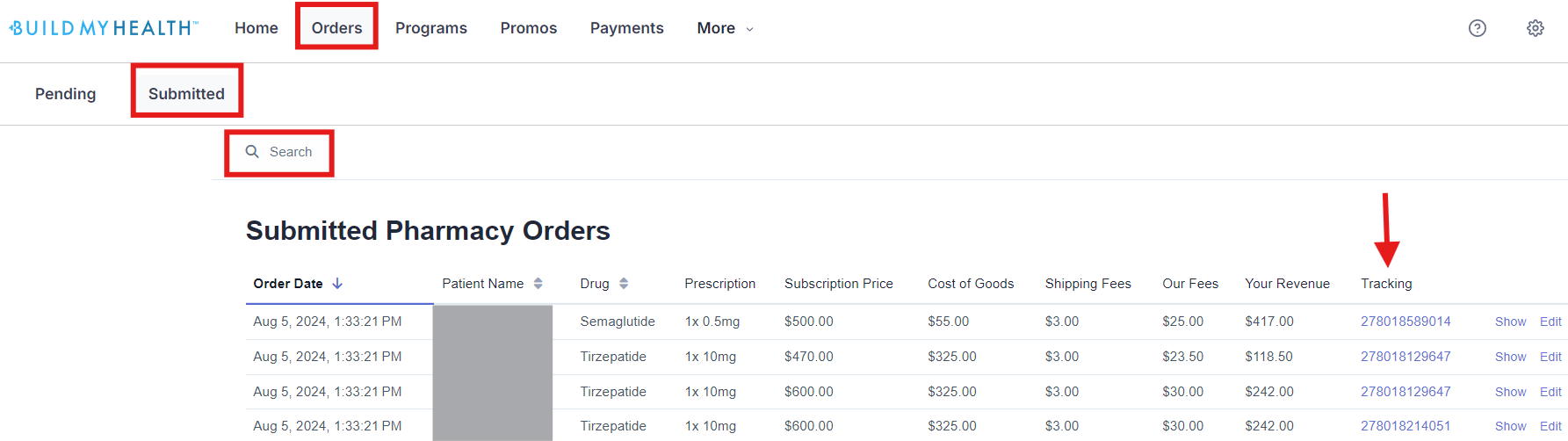
Task: Open the help question mark icon
Action: 1478,28
